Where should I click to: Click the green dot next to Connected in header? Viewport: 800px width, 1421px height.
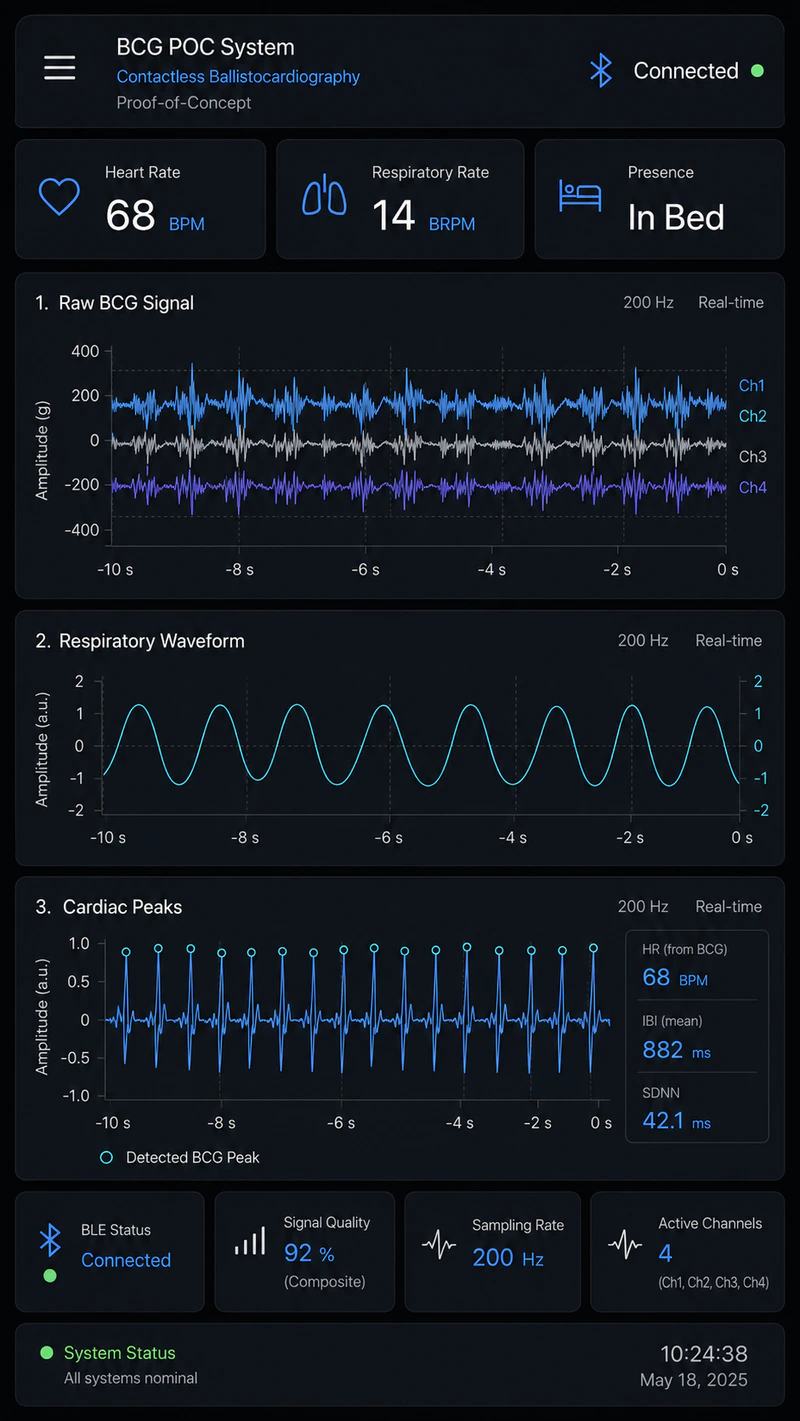757,71
